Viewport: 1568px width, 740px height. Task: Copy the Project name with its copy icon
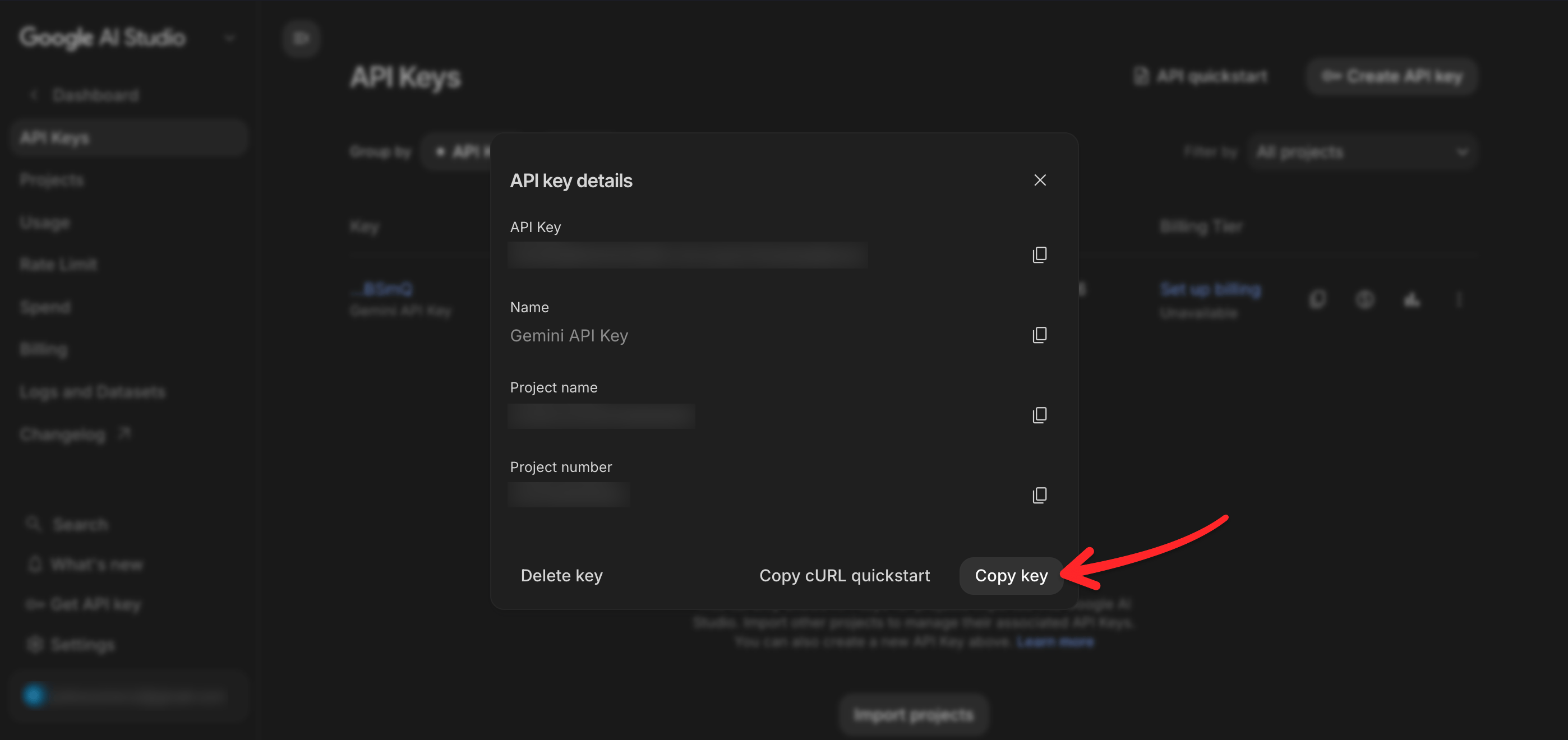(x=1040, y=415)
